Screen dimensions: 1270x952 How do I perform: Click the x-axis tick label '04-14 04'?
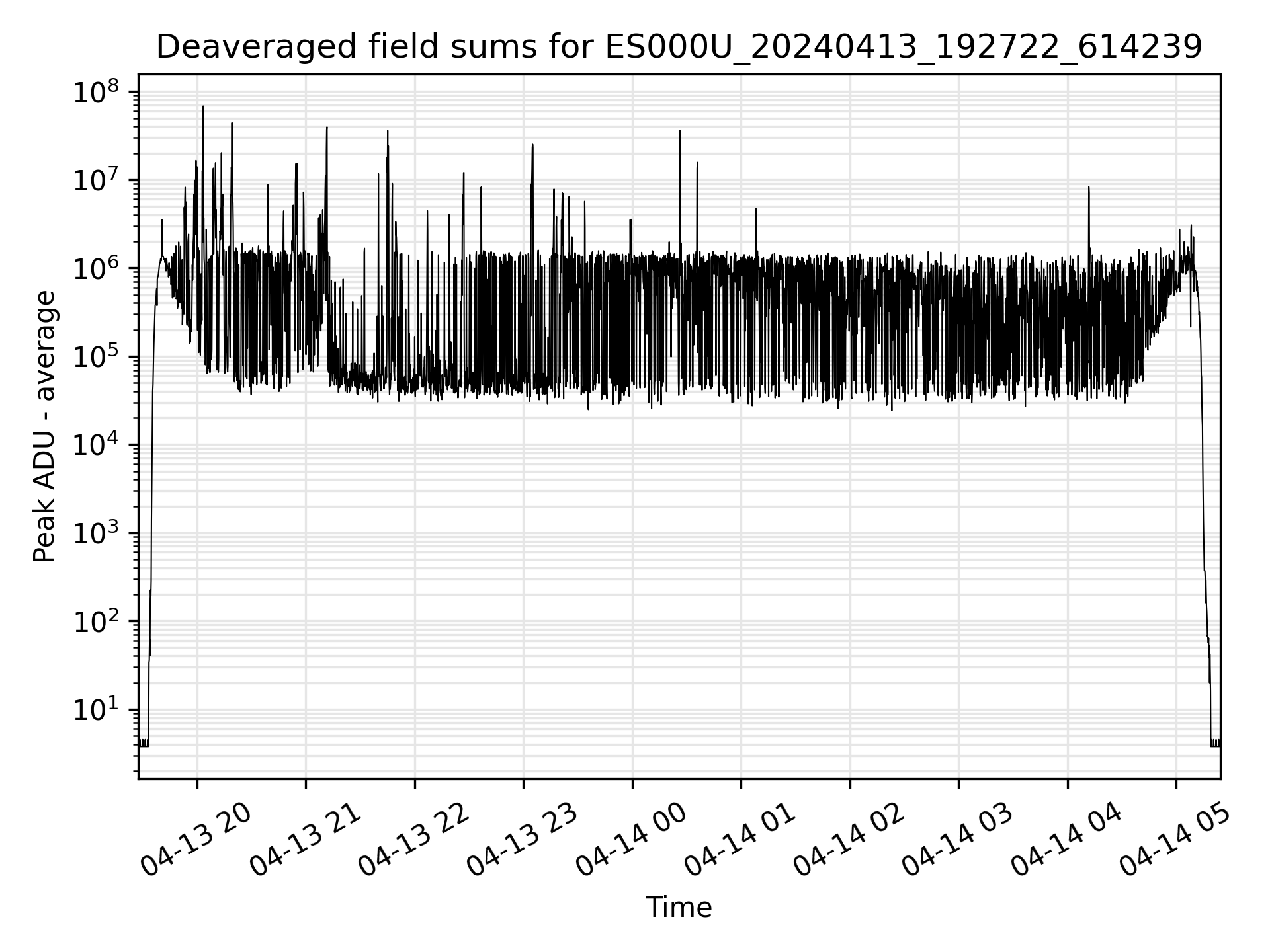1067,840
